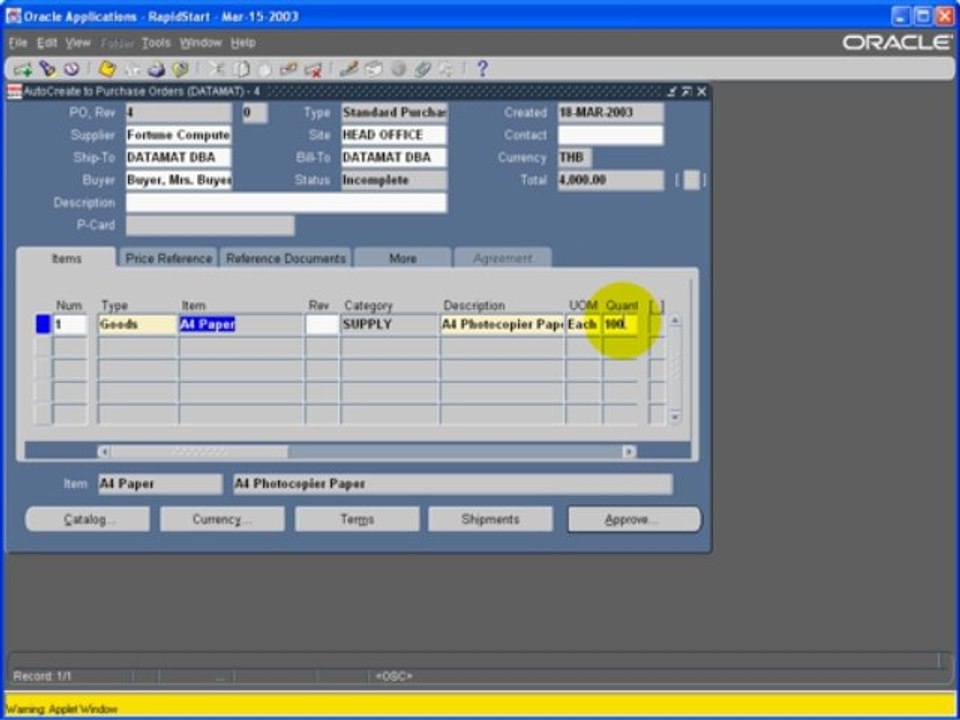This screenshot has height=720, width=960.
Task: Click the Clear Record eraser icon
Action: 288,69
